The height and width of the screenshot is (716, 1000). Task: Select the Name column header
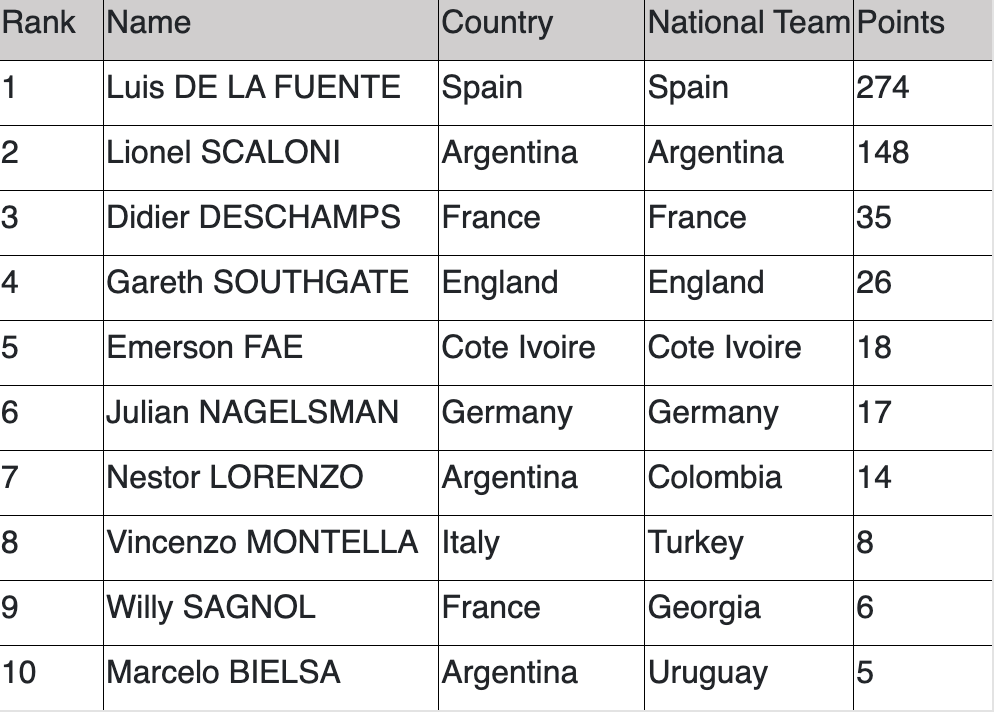[271, 30]
